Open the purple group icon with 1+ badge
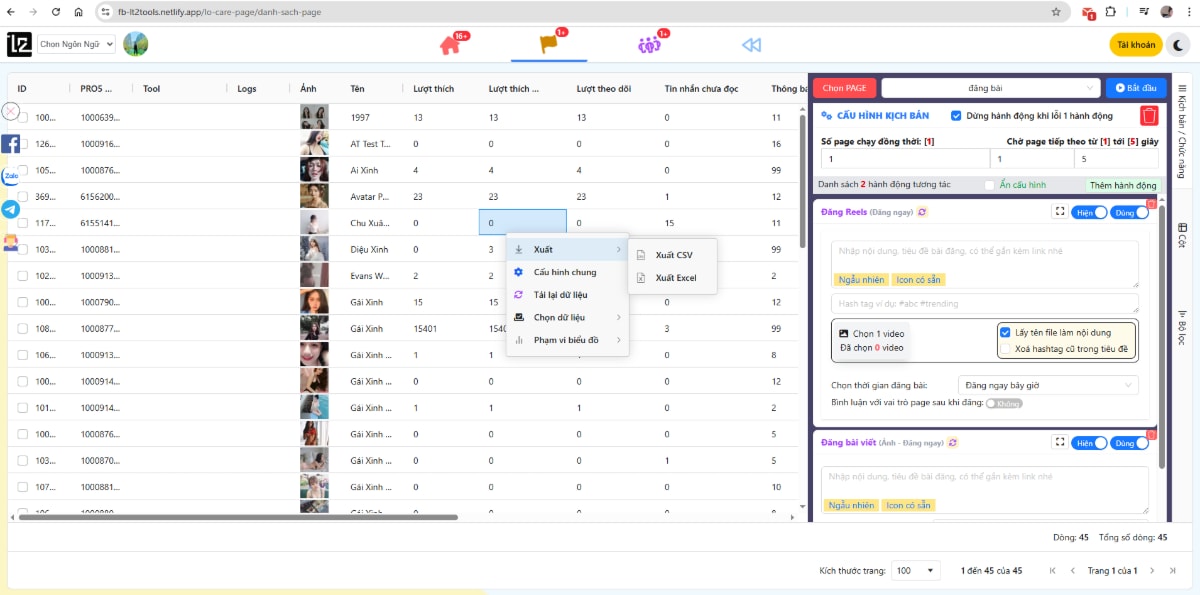1200x595 pixels. pos(647,45)
